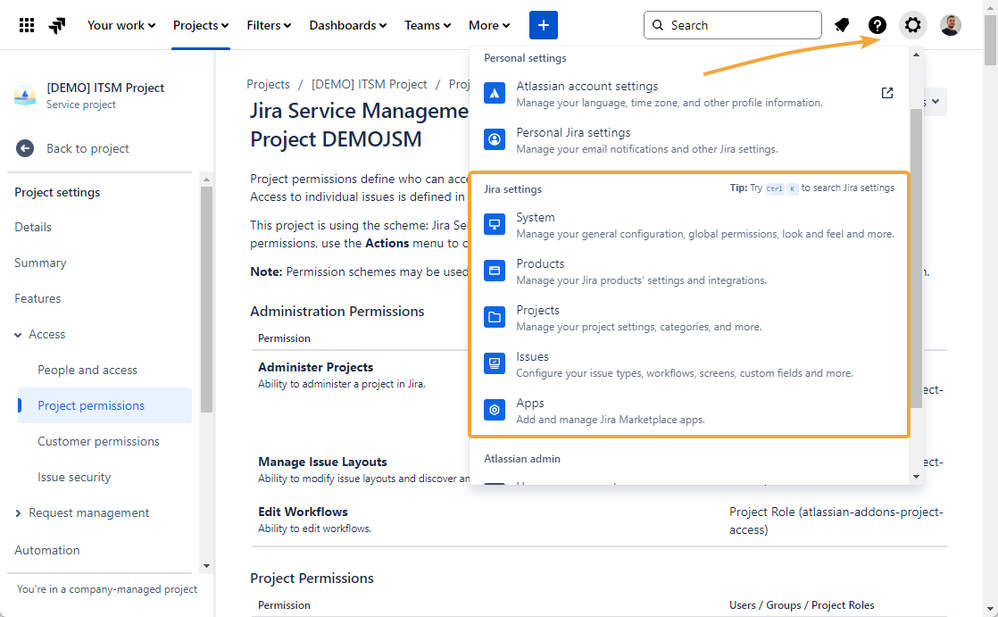Viewport: 998px width, 617px height.
Task: Open the Dashboards dropdown menu
Action: click(x=348, y=25)
